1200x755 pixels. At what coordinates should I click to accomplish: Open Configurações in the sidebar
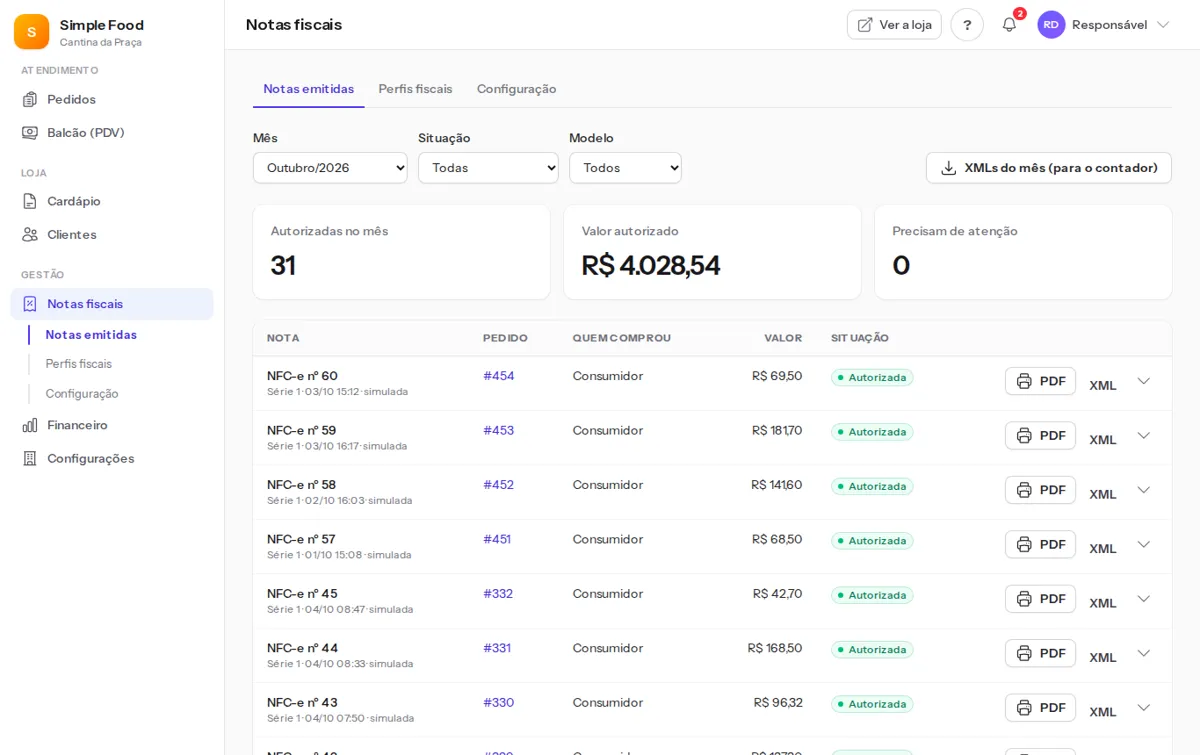[112, 458]
